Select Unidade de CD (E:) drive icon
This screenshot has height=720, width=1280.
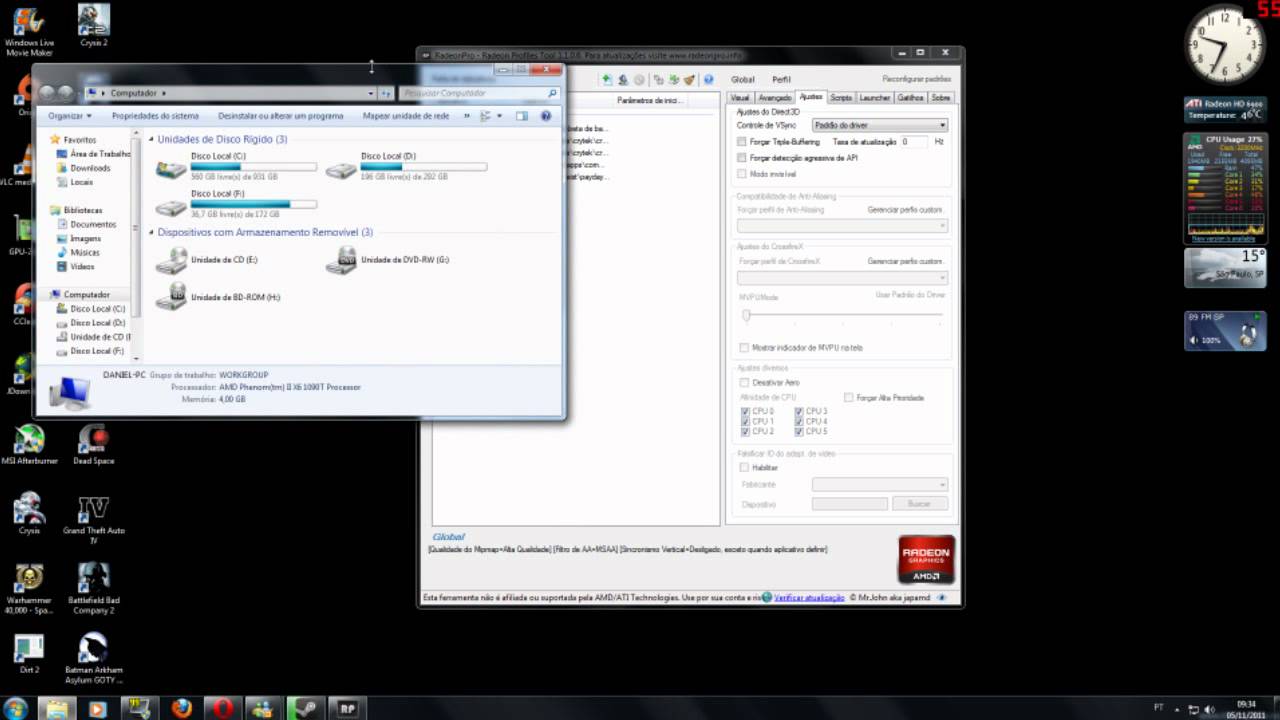tap(171, 260)
